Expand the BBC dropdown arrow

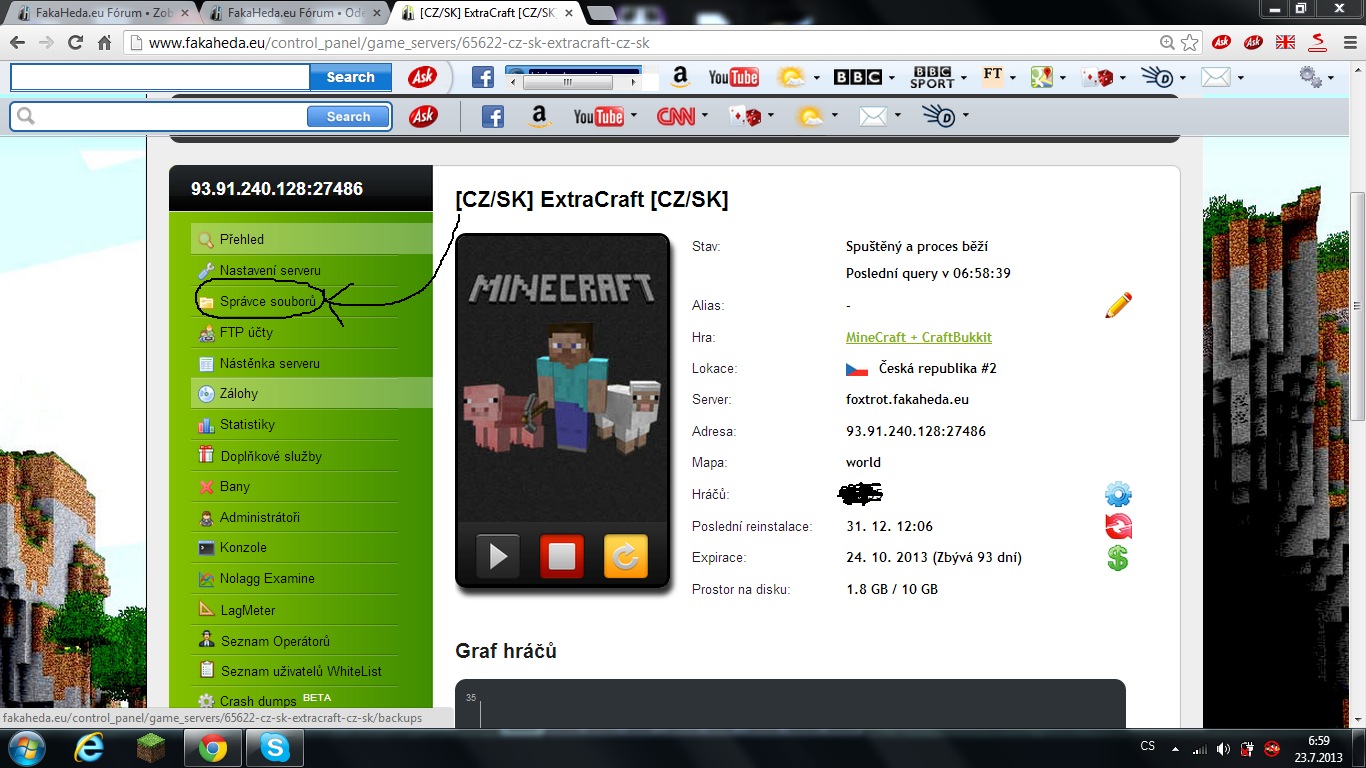click(x=892, y=77)
